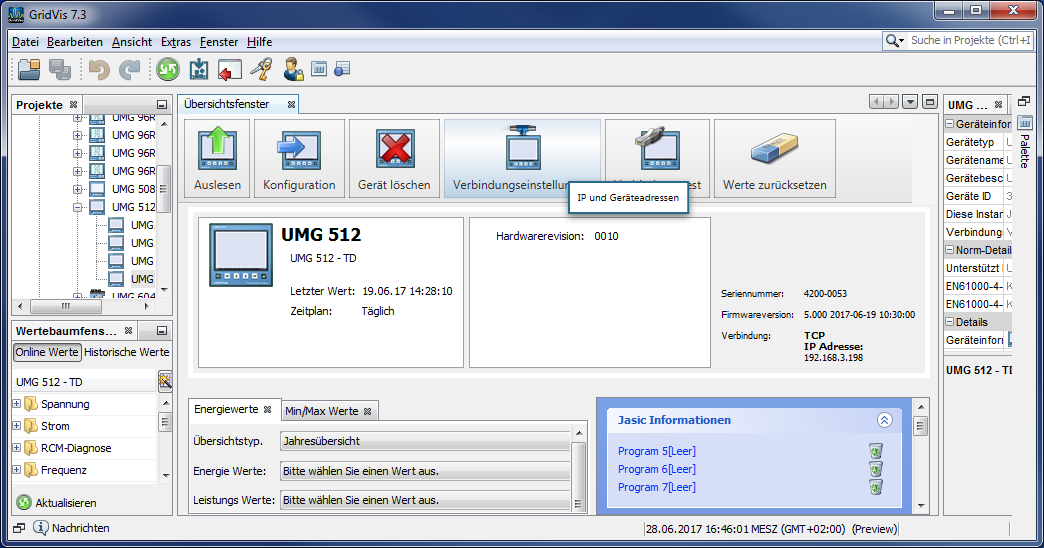Click the blue download-to-device toolbar icon
The width and height of the screenshot is (1044, 548).
point(198,69)
